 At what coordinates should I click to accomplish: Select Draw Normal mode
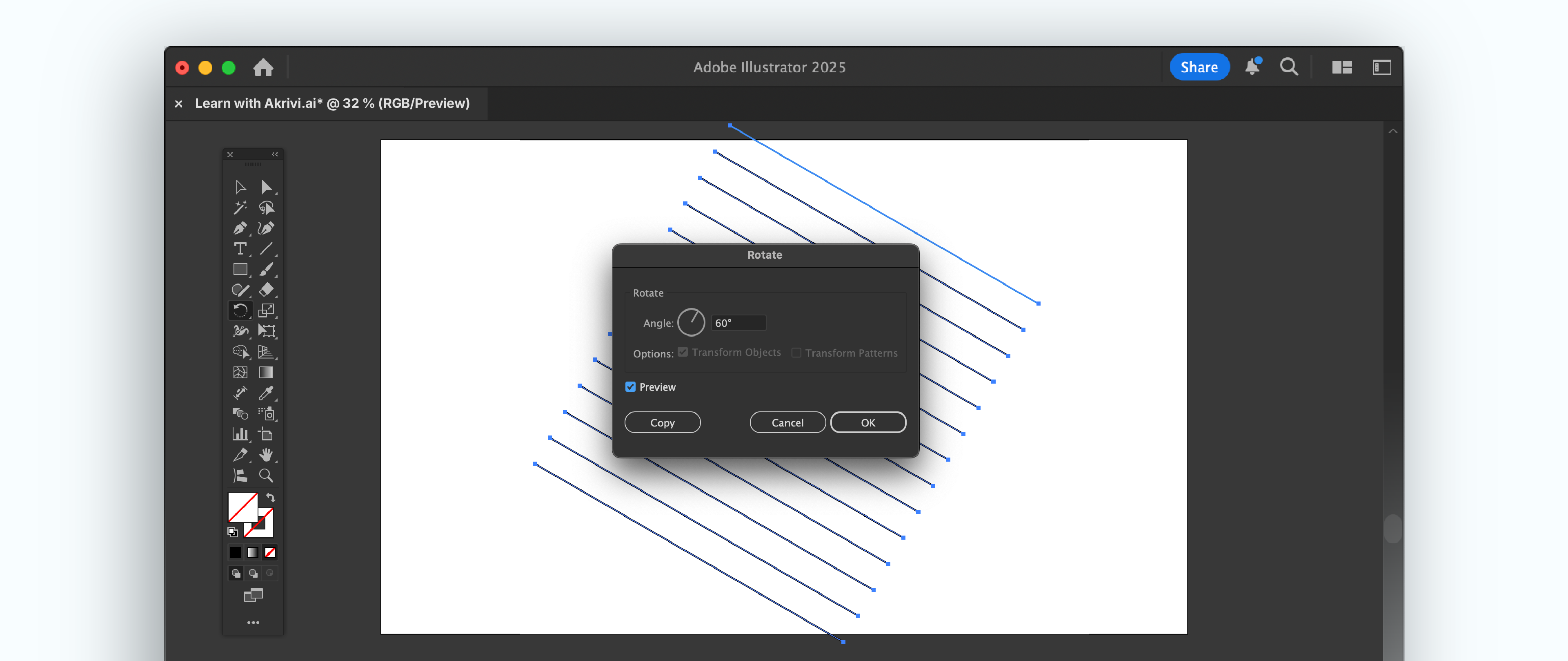coord(236,573)
